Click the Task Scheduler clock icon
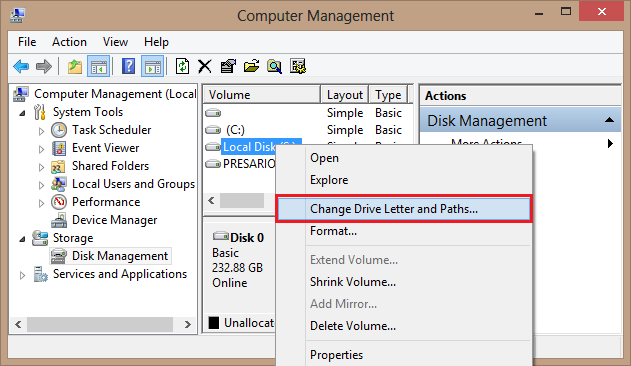This screenshot has width=631, height=366. click(x=59, y=130)
